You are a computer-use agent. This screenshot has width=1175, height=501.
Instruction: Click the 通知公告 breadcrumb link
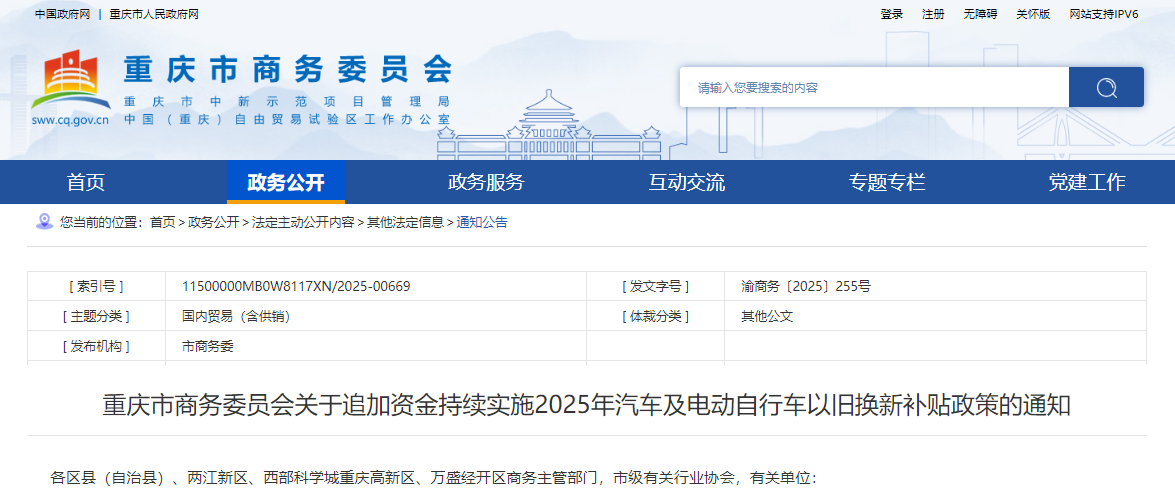pyautogui.click(x=482, y=222)
